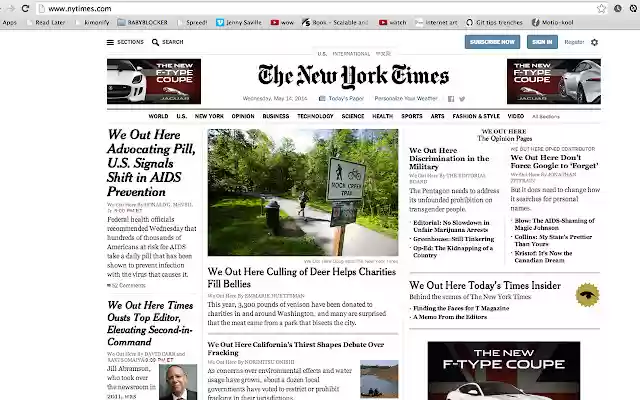This screenshot has width=640, height=400.
Task: Open the Culling of Deer headline
Action: pos(302,278)
